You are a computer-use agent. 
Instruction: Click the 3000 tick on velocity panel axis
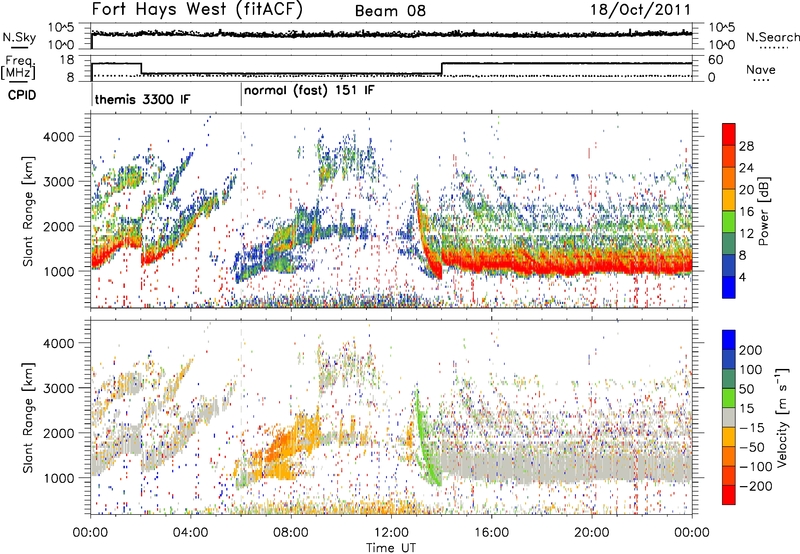click(58, 388)
